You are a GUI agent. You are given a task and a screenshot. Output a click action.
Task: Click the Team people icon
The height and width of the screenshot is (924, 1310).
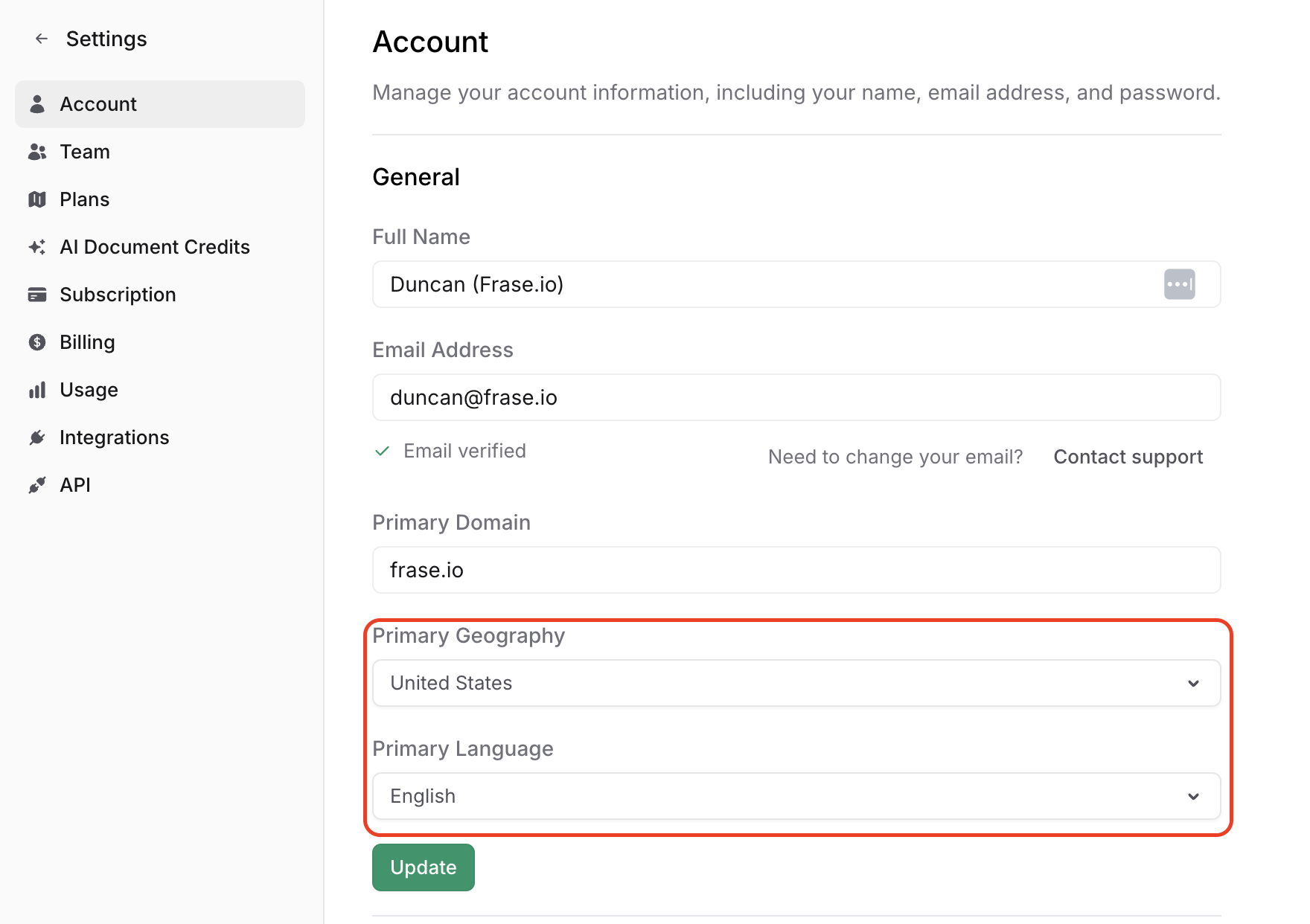37,152
